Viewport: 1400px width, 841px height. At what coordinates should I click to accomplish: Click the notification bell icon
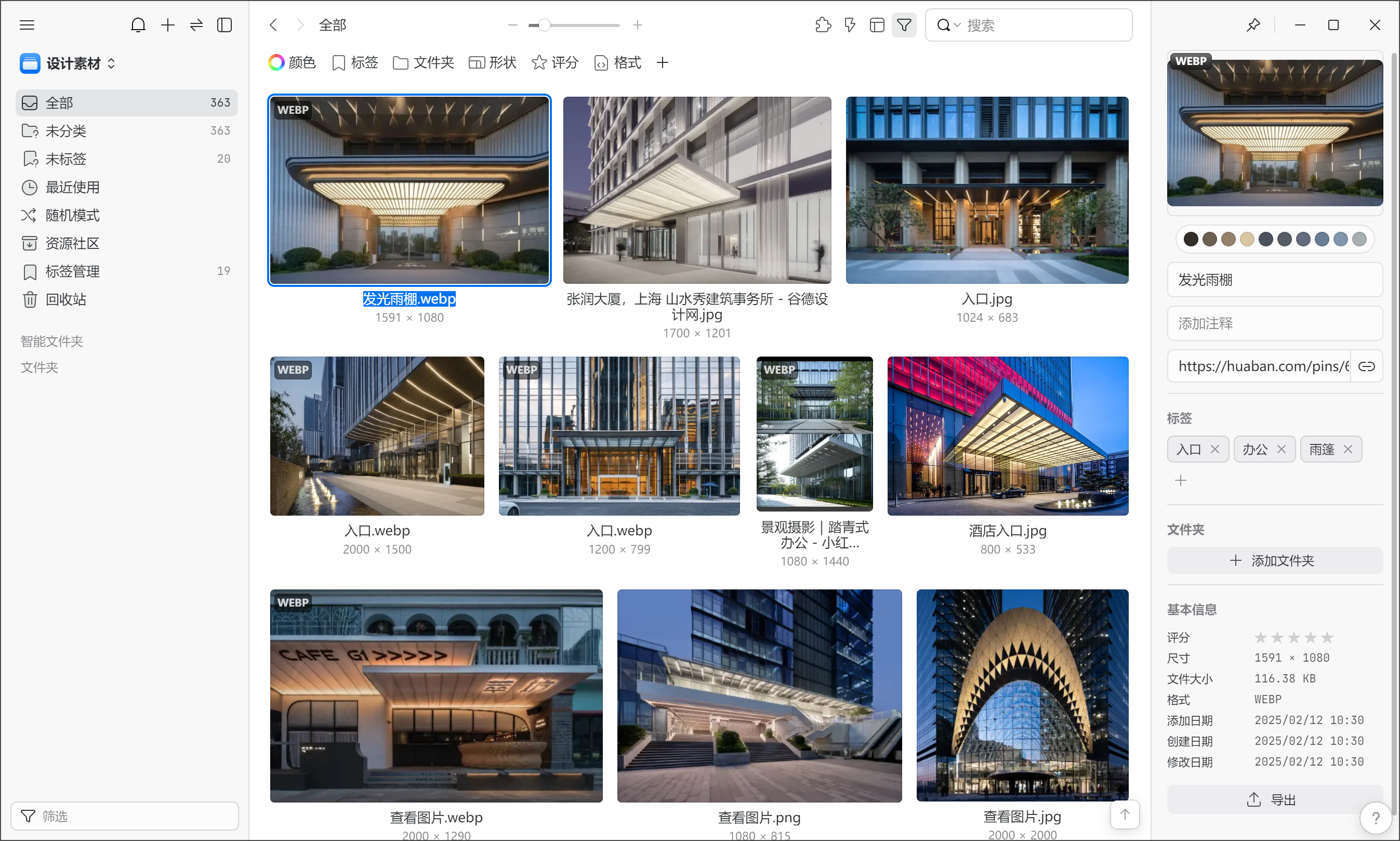138,25
